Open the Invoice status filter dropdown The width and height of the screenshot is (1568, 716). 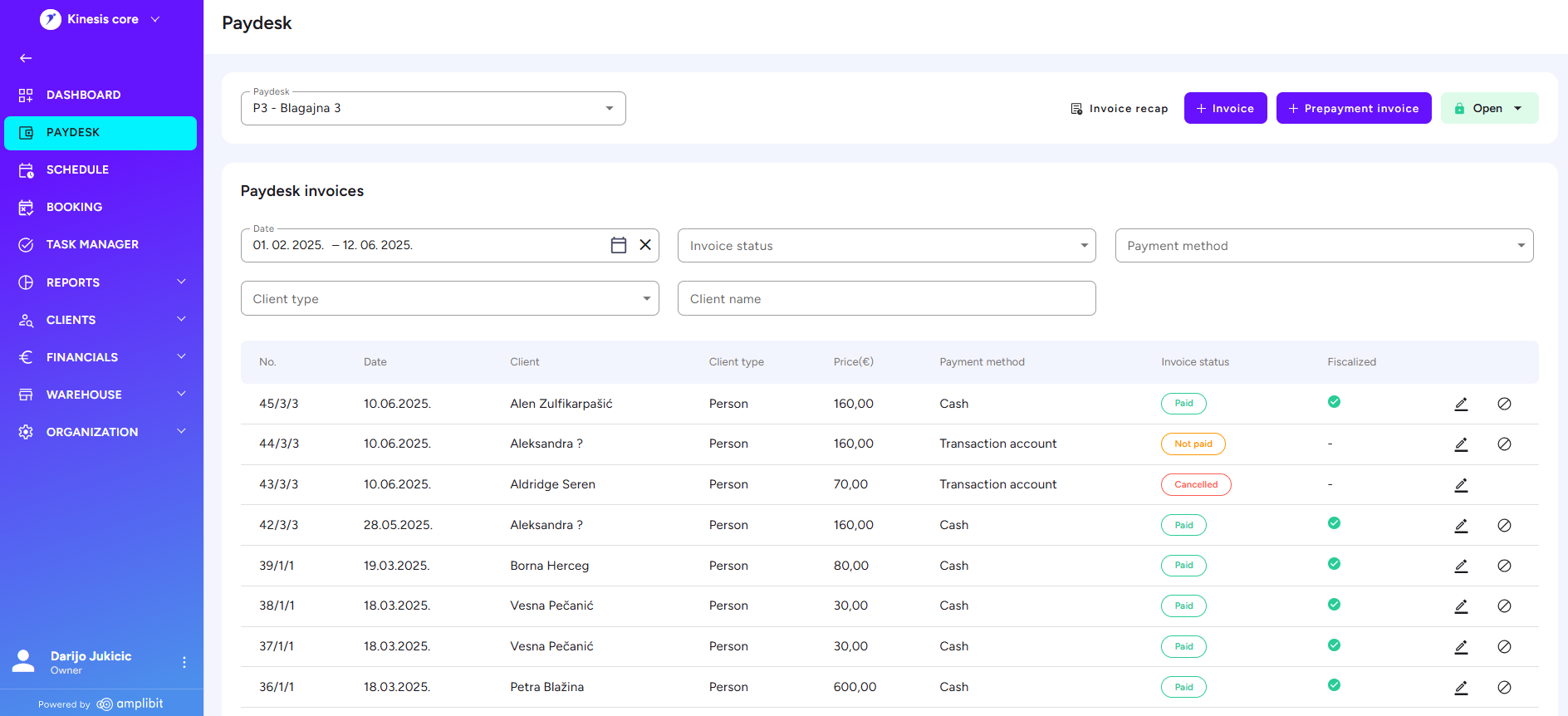(886, 246)
